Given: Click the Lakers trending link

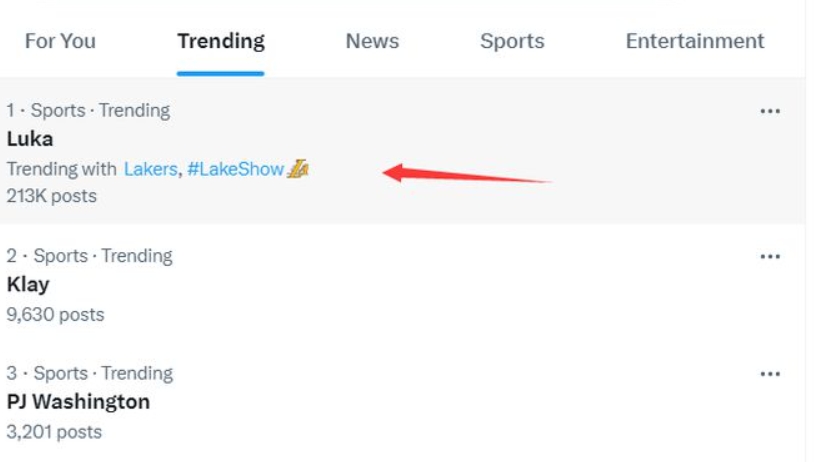Looking at the screenshot, I should 150,169.
